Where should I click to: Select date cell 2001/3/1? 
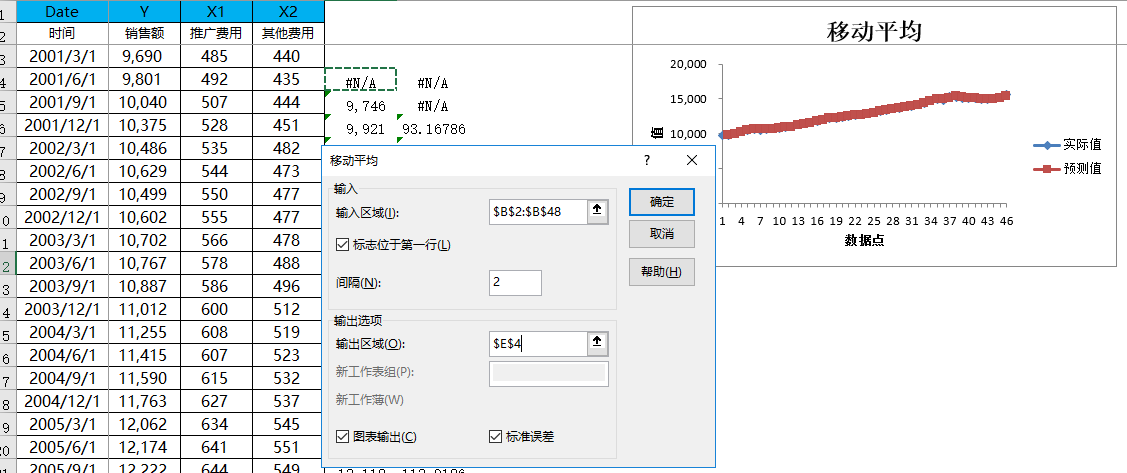62,56
